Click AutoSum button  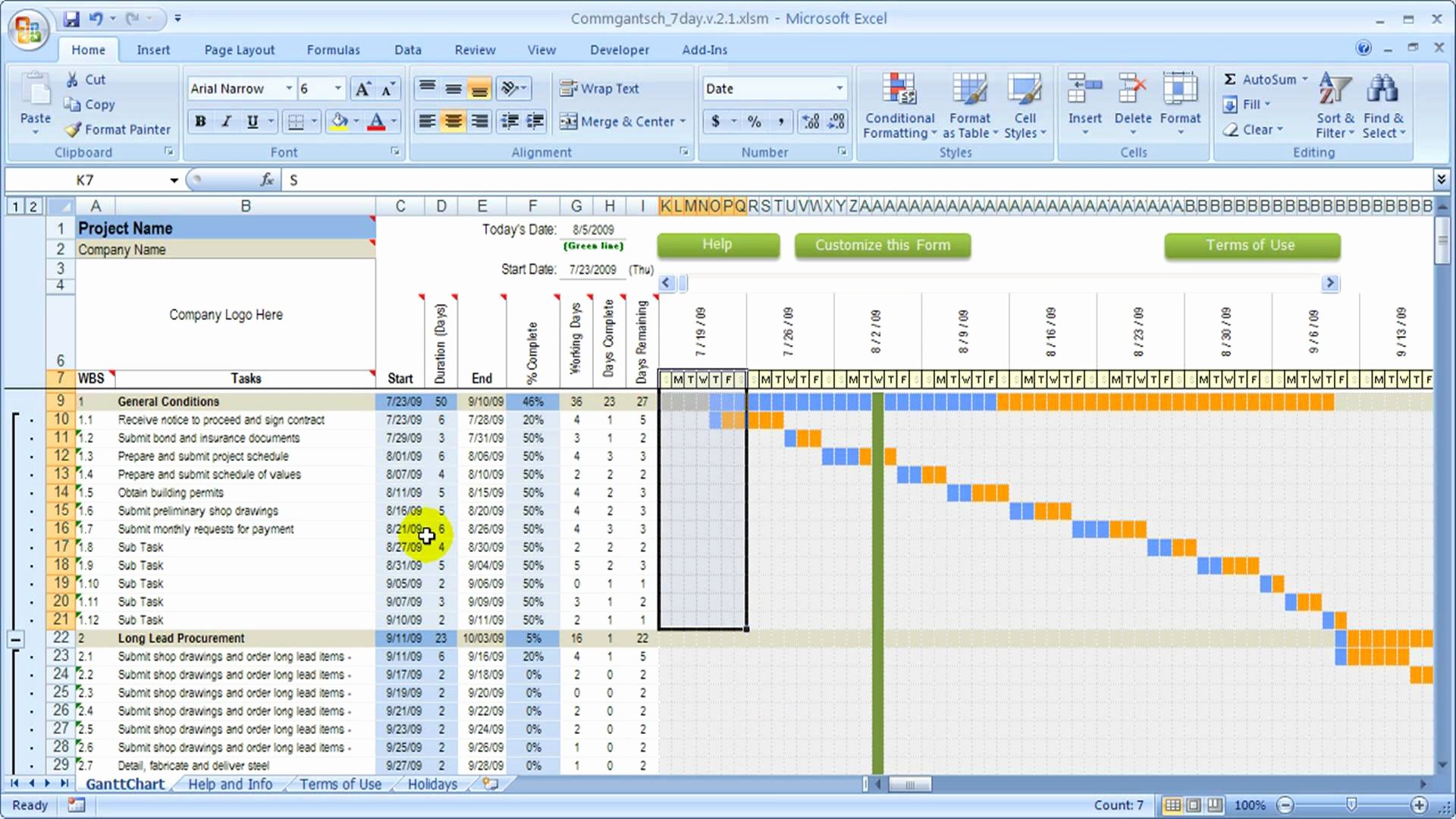1260,80
